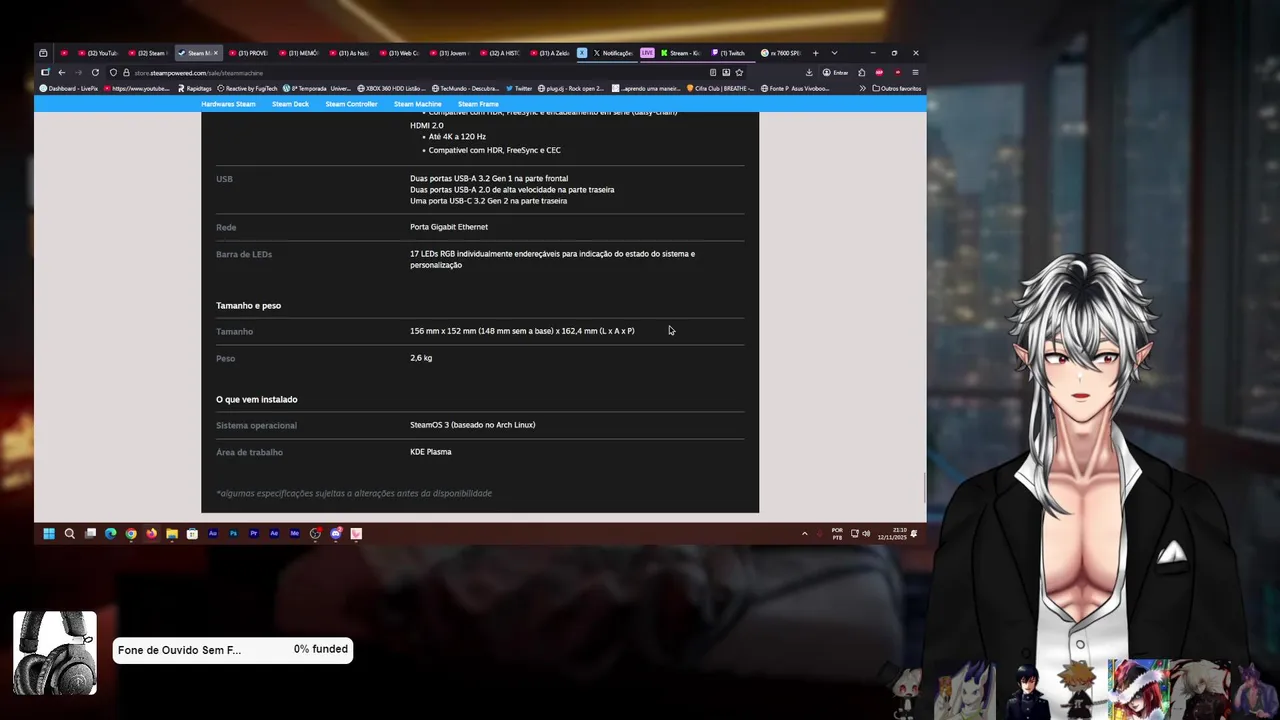Open the youtube.com bookmark

[136, 88]
